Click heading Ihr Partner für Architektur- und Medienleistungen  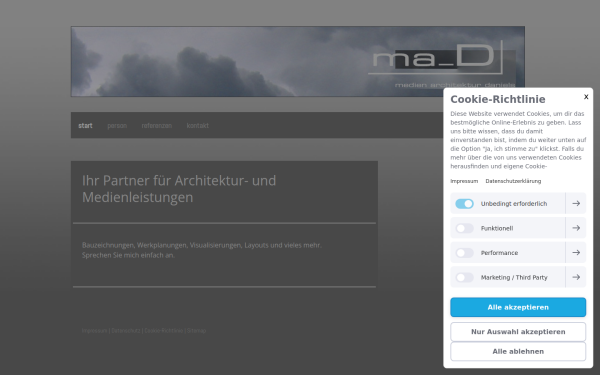pos(179,189)
